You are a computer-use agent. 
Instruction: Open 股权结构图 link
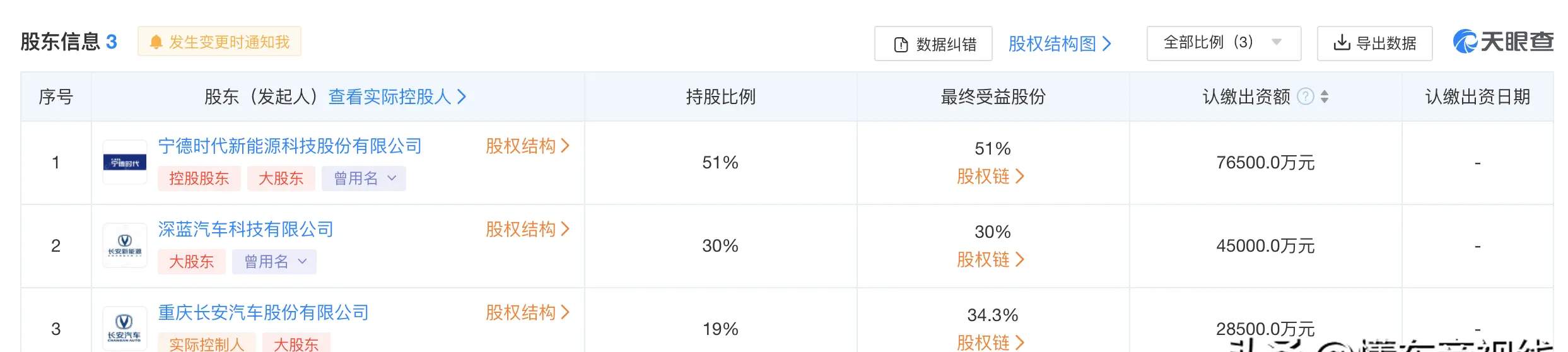1060,44
